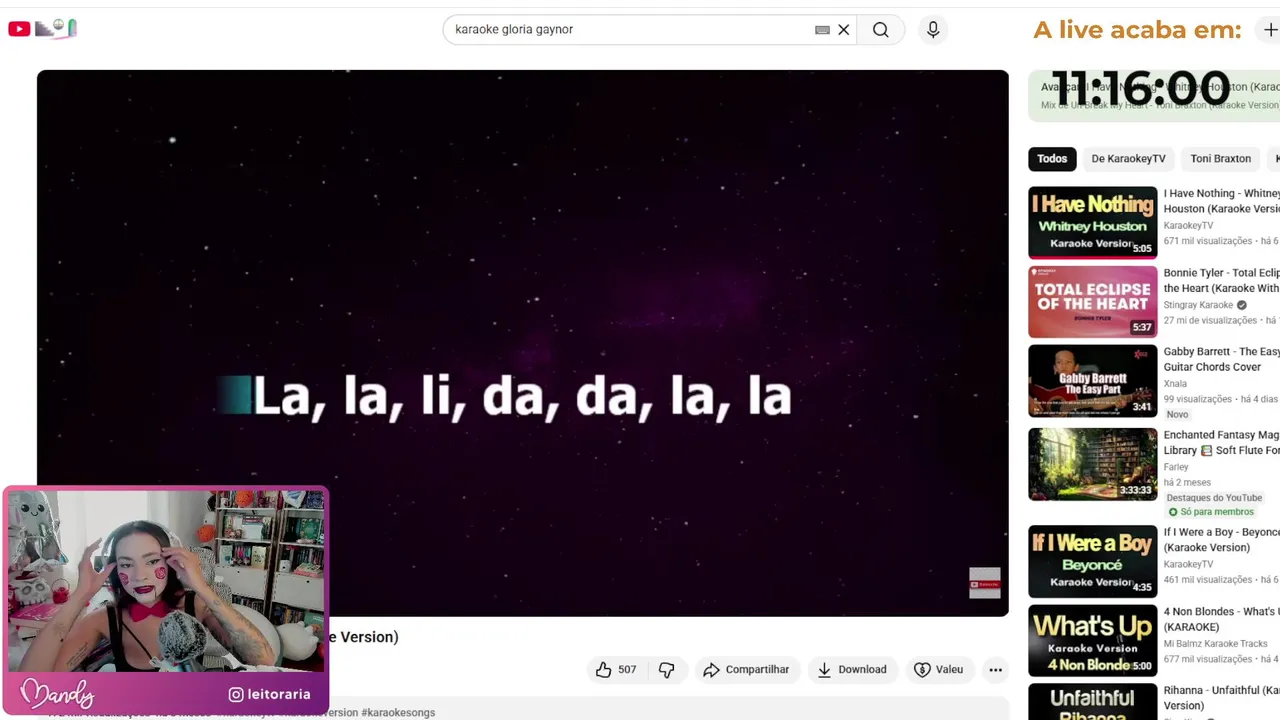This screenshot has width=1280, height=720.
Task: Click the #karaokesongs hashtag
Action: coord(398,713)
